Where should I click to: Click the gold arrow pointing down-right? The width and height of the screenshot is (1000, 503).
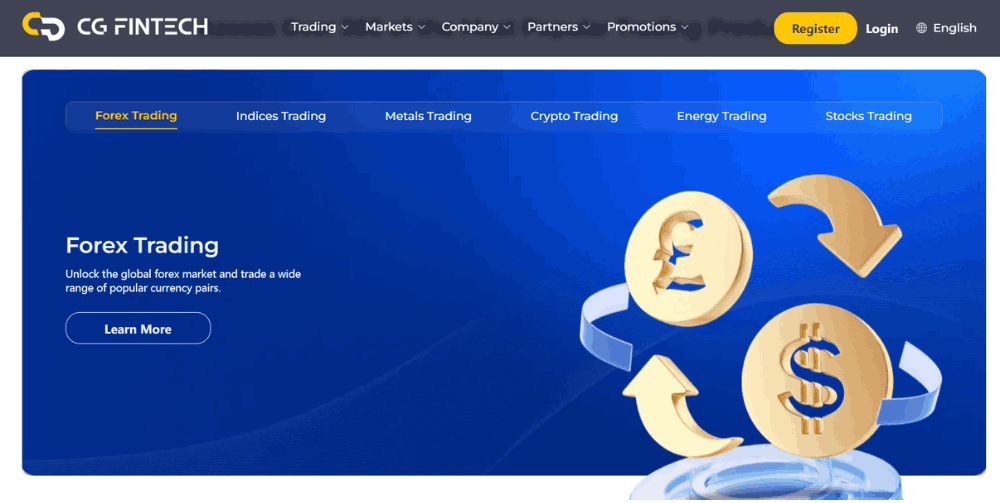point(837,225)
